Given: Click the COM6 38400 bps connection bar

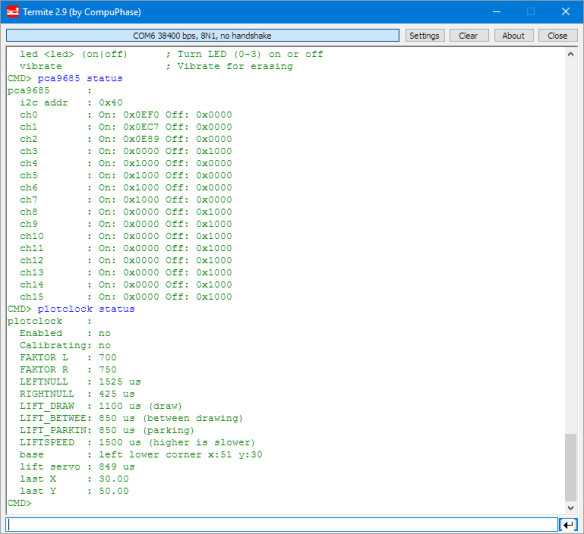Looking at the screenshot, I should click(203, 36).
